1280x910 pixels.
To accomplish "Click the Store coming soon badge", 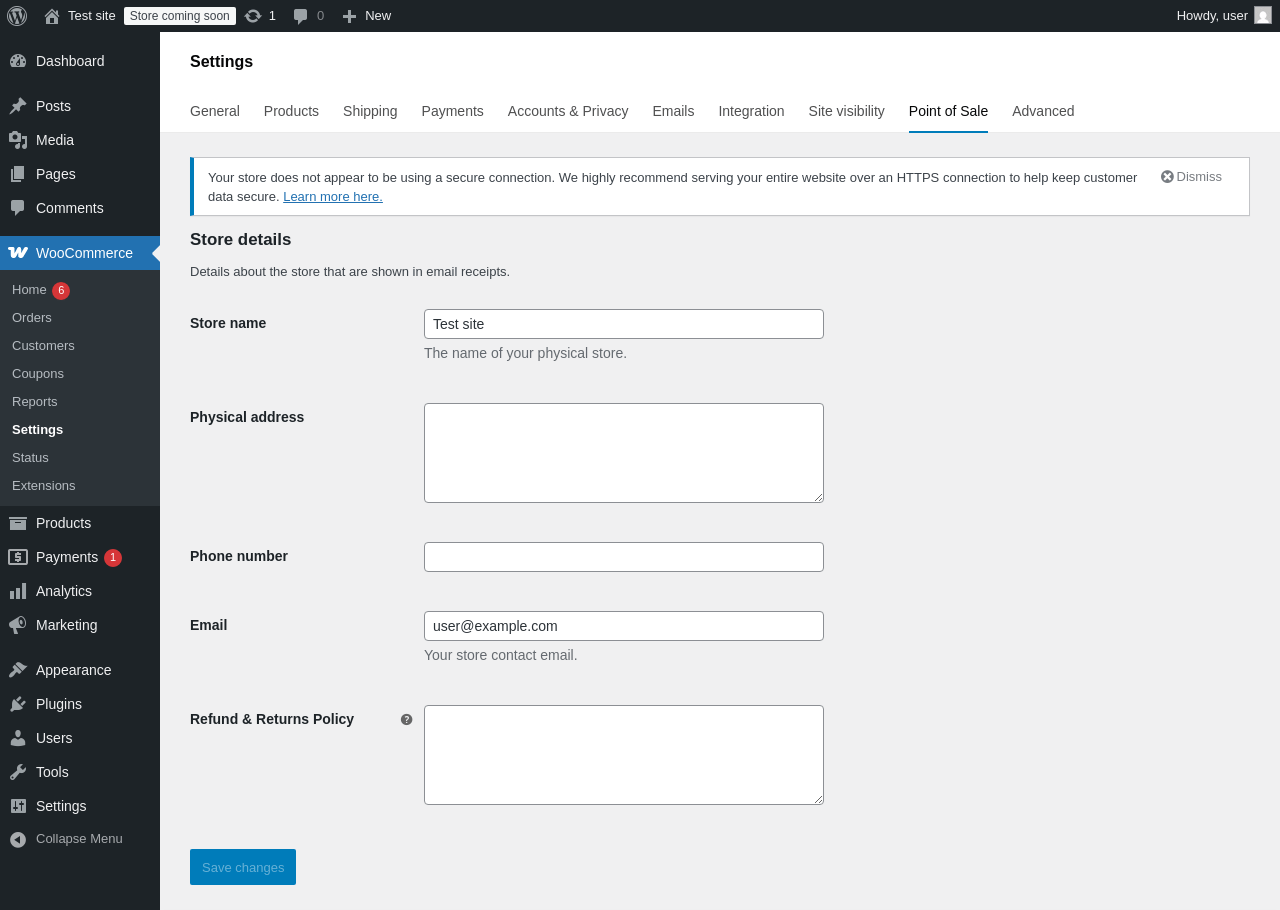I will pyautogui.click(x=180, y=16).
